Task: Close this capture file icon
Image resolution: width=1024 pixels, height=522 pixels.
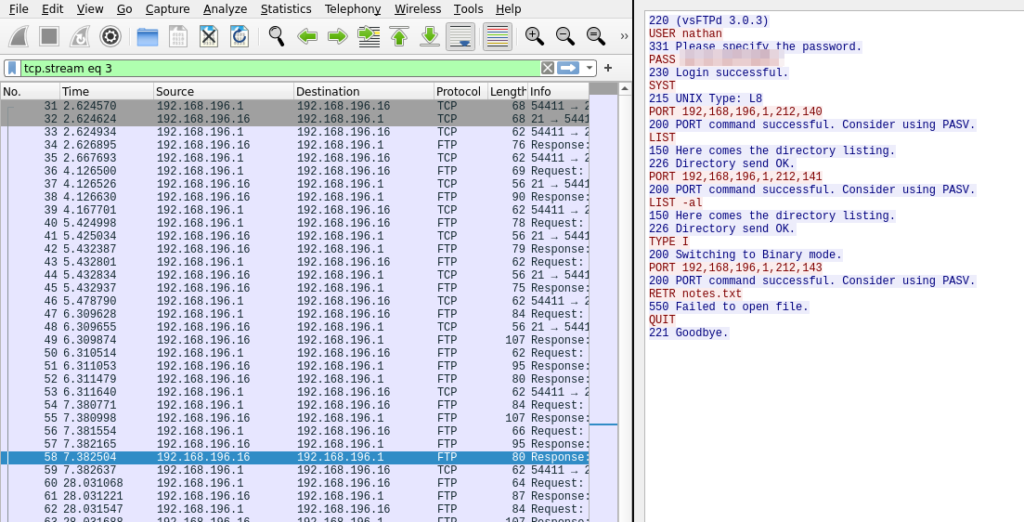Action: point(209,37)
